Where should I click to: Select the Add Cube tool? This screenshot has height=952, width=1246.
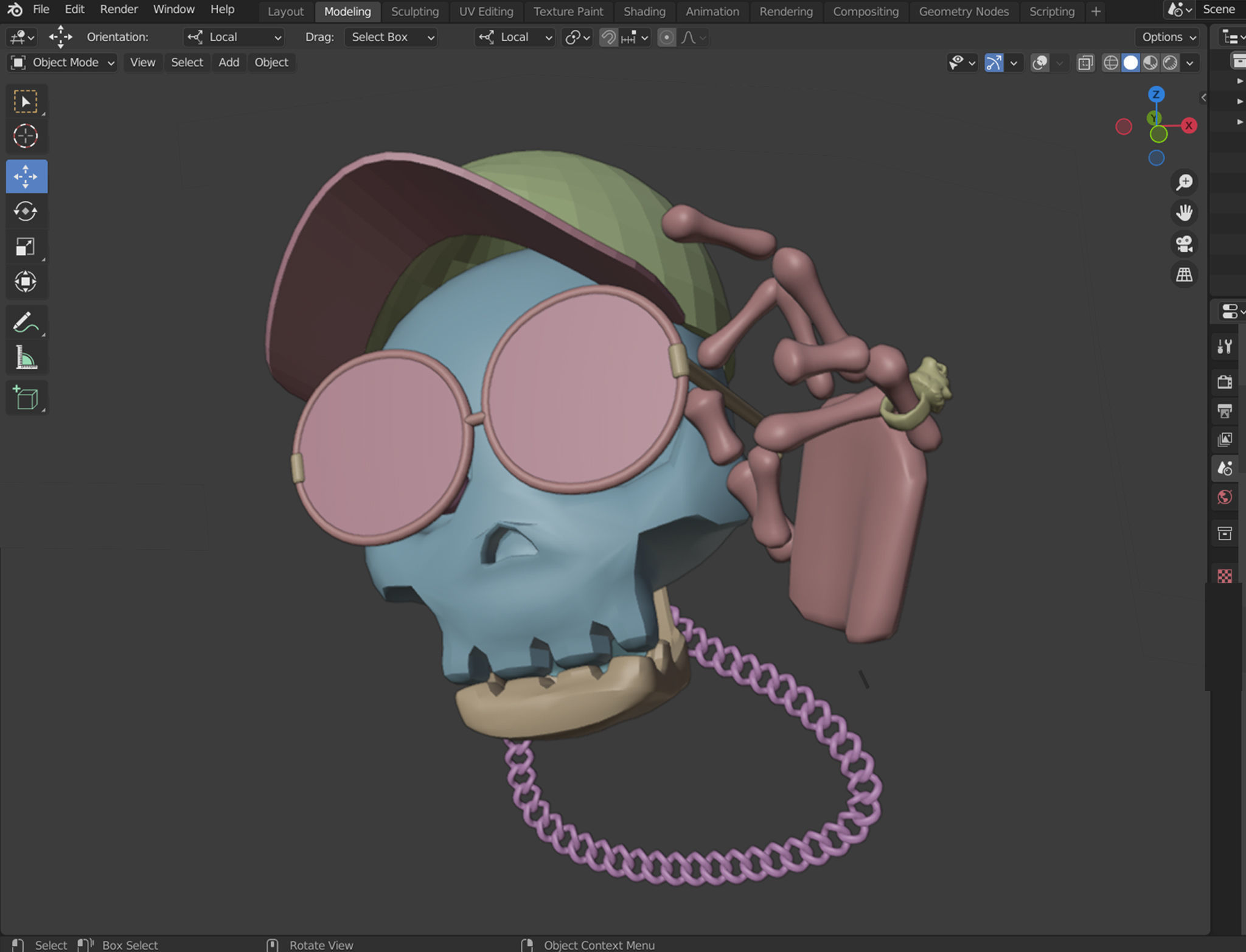coord(26,398)
